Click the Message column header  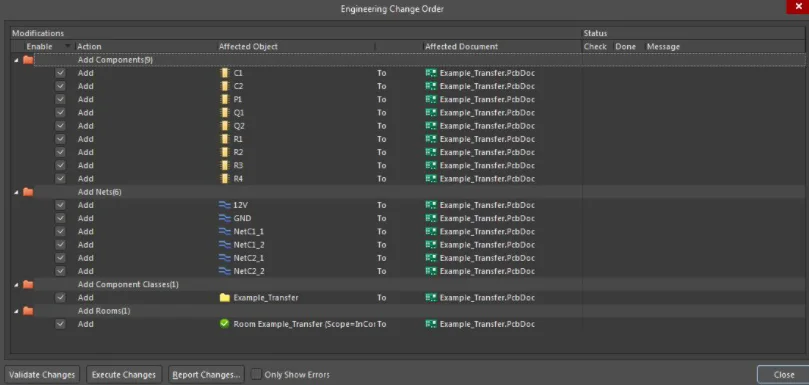663,46
